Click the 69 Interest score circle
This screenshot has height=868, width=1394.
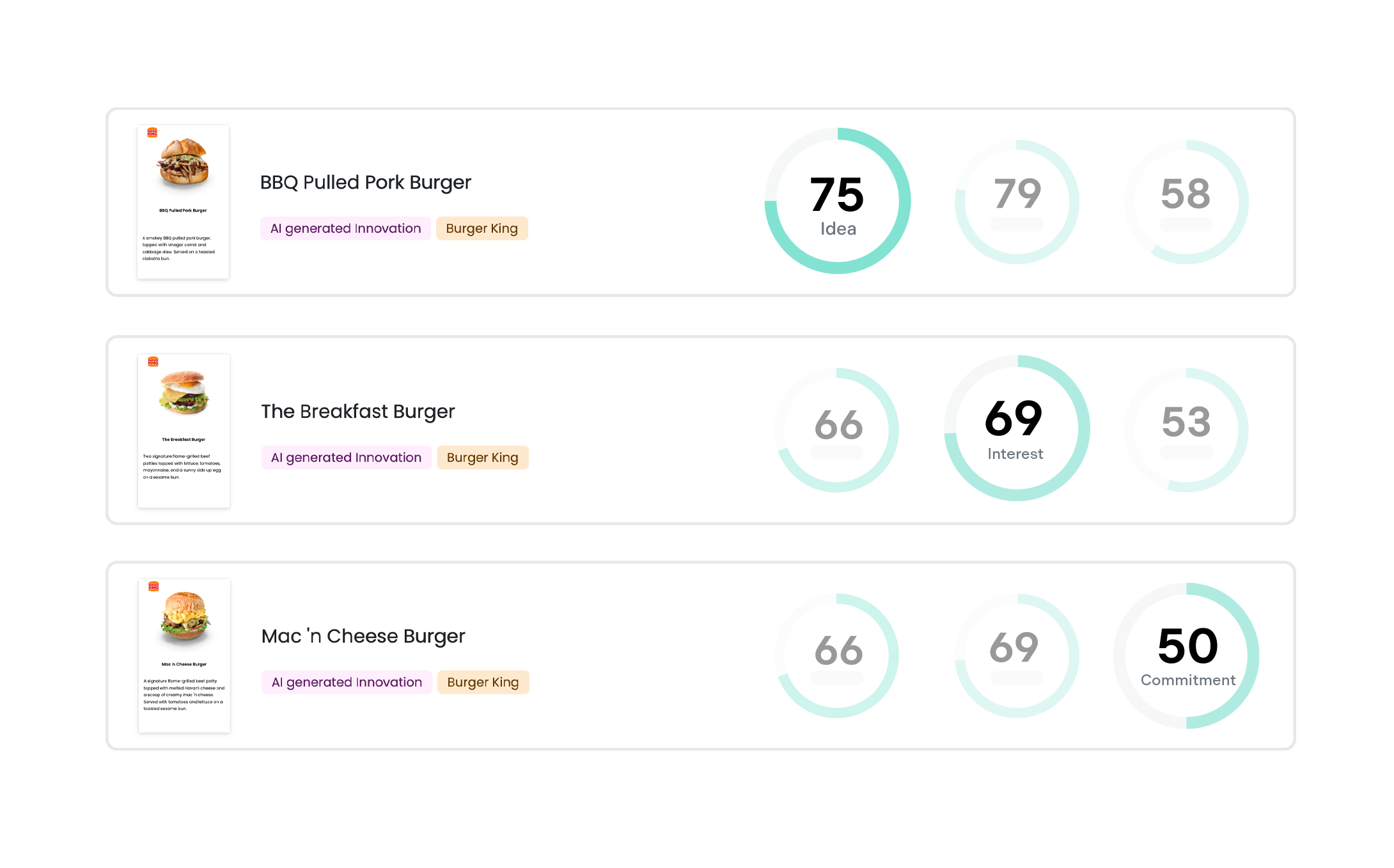1017,428
